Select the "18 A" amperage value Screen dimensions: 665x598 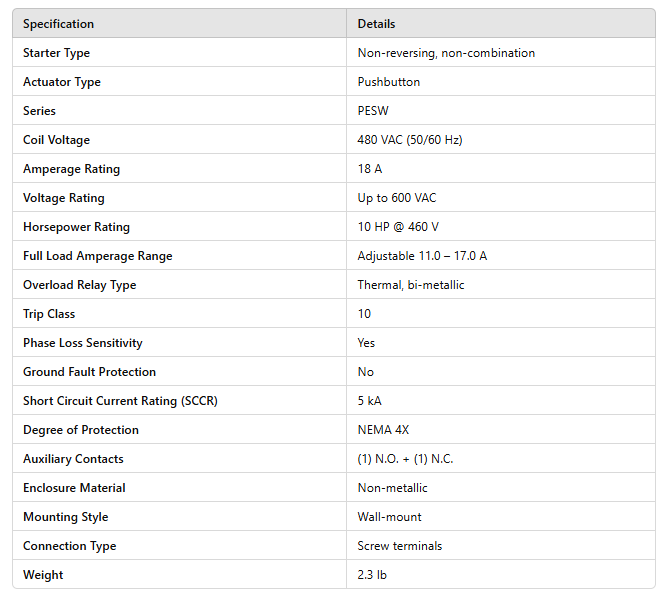point(370,169)
